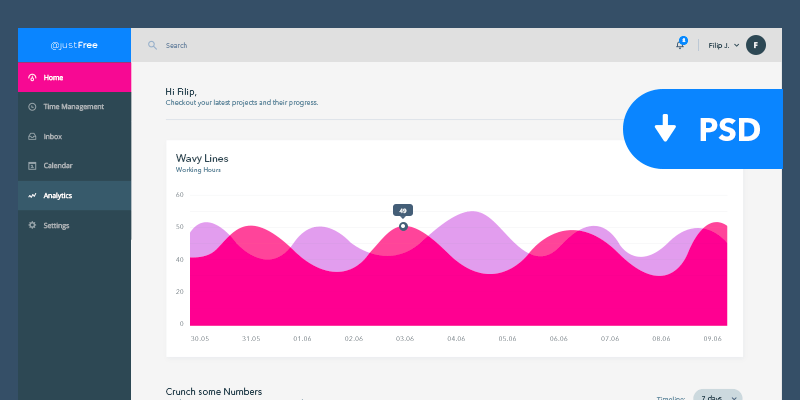This screenshot has width=800, height=400.
Task: Click the Time Management clock icon
Action: coord(32,107)
